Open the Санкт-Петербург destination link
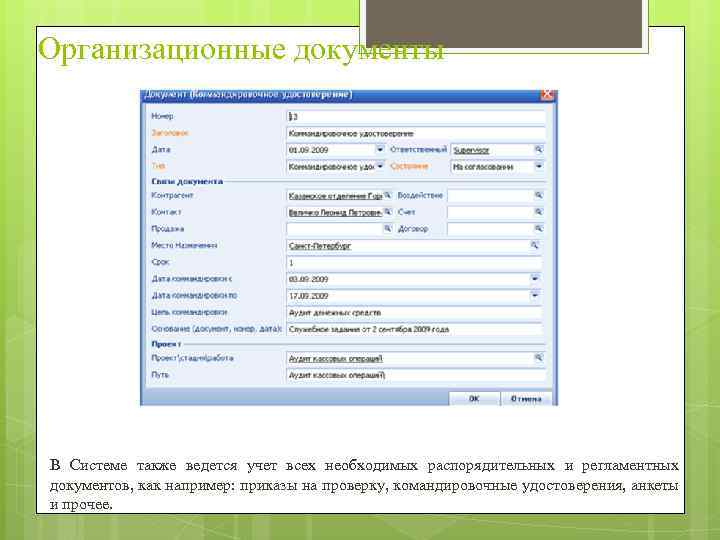Viewport: 720px width, 540px height. [x=320, y=246]
